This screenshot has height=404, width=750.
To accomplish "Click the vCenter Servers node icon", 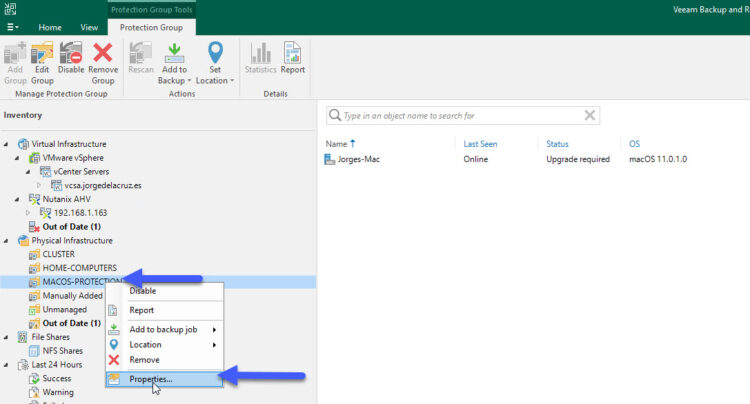I will (45, 172).
